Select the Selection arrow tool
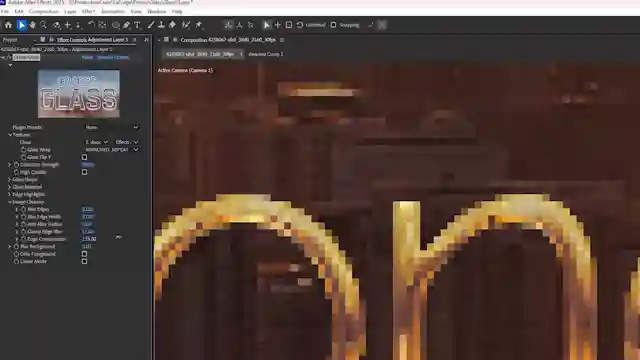 (x=21, y=25)
